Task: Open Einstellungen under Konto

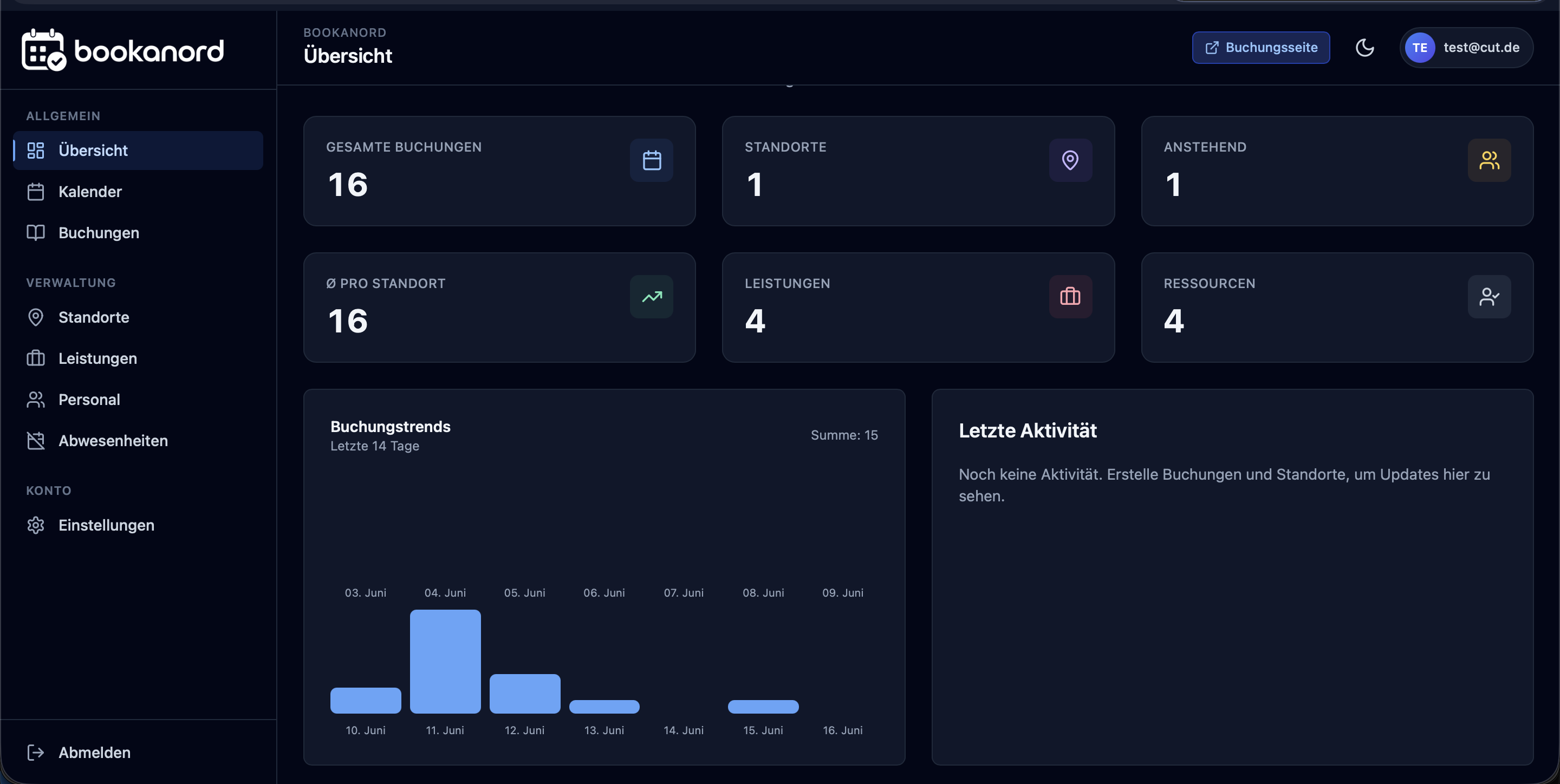Action: click(138, 525)
